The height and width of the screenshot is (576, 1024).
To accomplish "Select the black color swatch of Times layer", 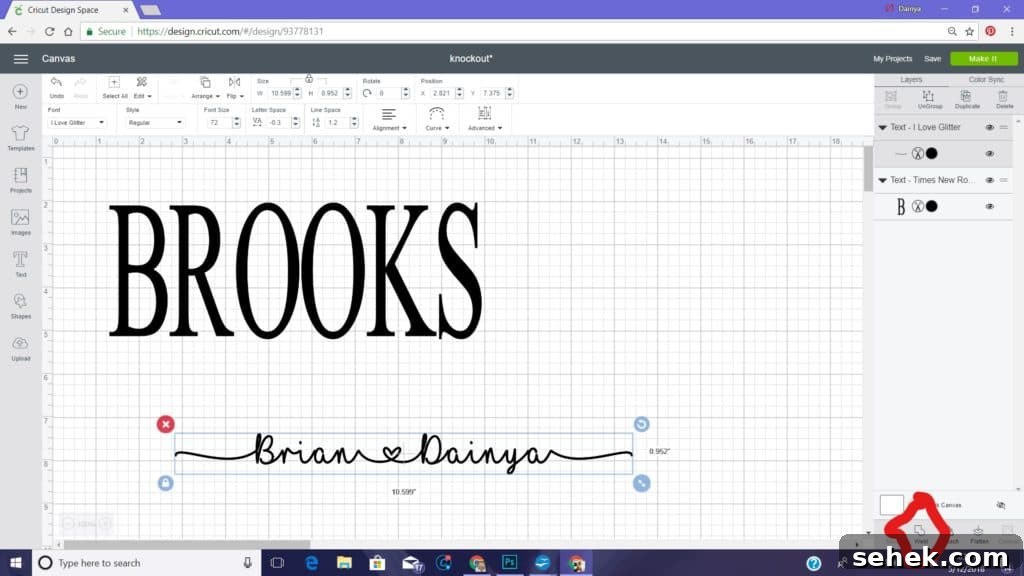I will 932,206.
